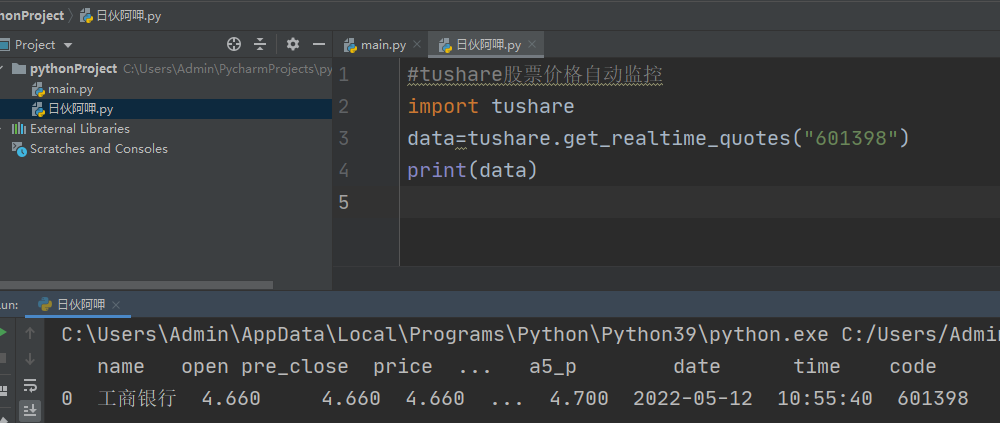
Task: Click the Down stack trace arrow
Action: click(x=30, y=358)
